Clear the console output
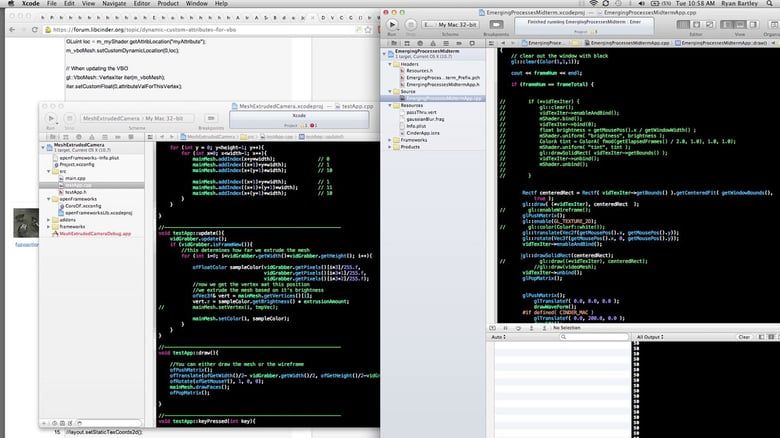The width and height of the screenshot is (780, 438). coord(744,337)
